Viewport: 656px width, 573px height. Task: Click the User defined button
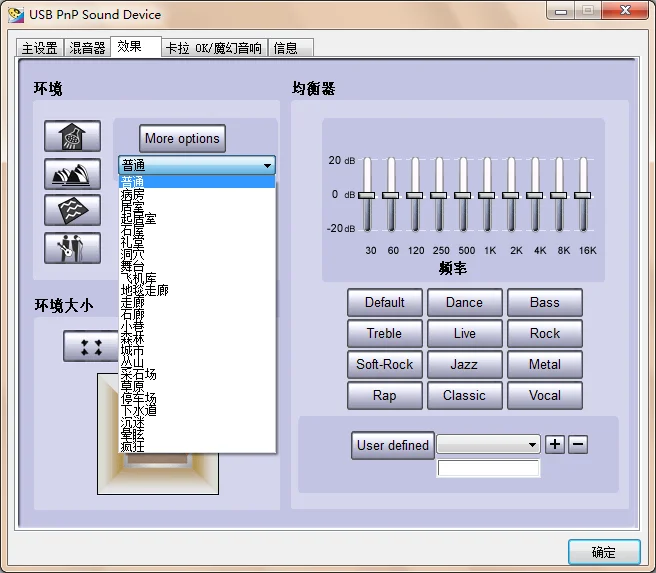(393, 445)
